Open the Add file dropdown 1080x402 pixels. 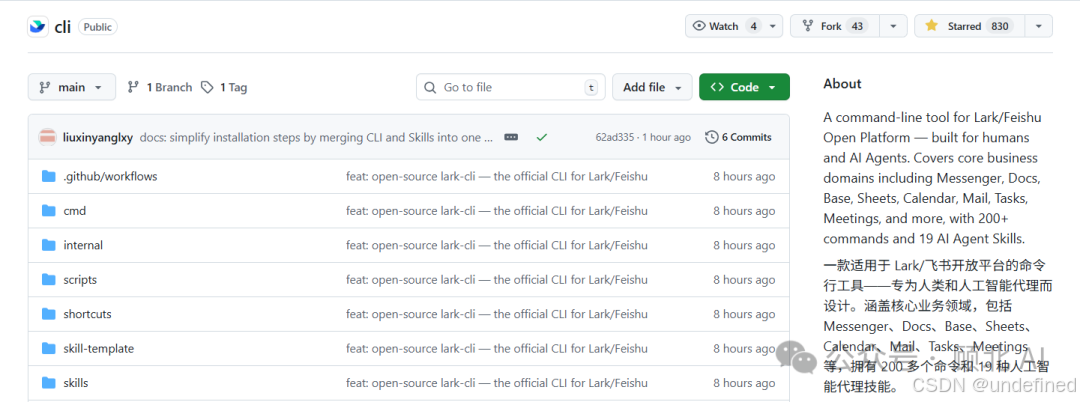pyautogui.click(x=652, y=87)
